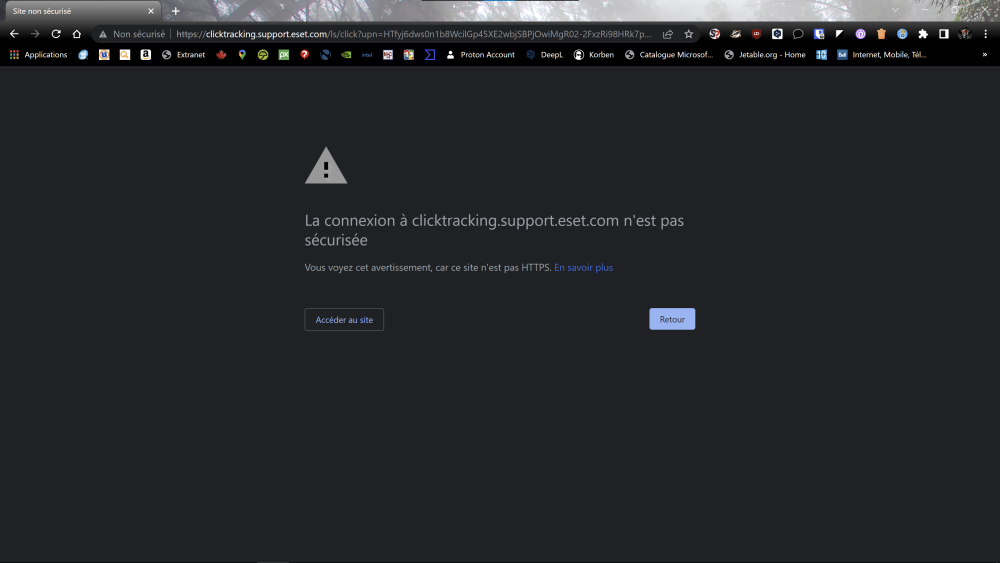Open the Google Maps pin bookmark
This screenshot has width=1000, height=563.
pyautogui.click(x=242, y=55)
